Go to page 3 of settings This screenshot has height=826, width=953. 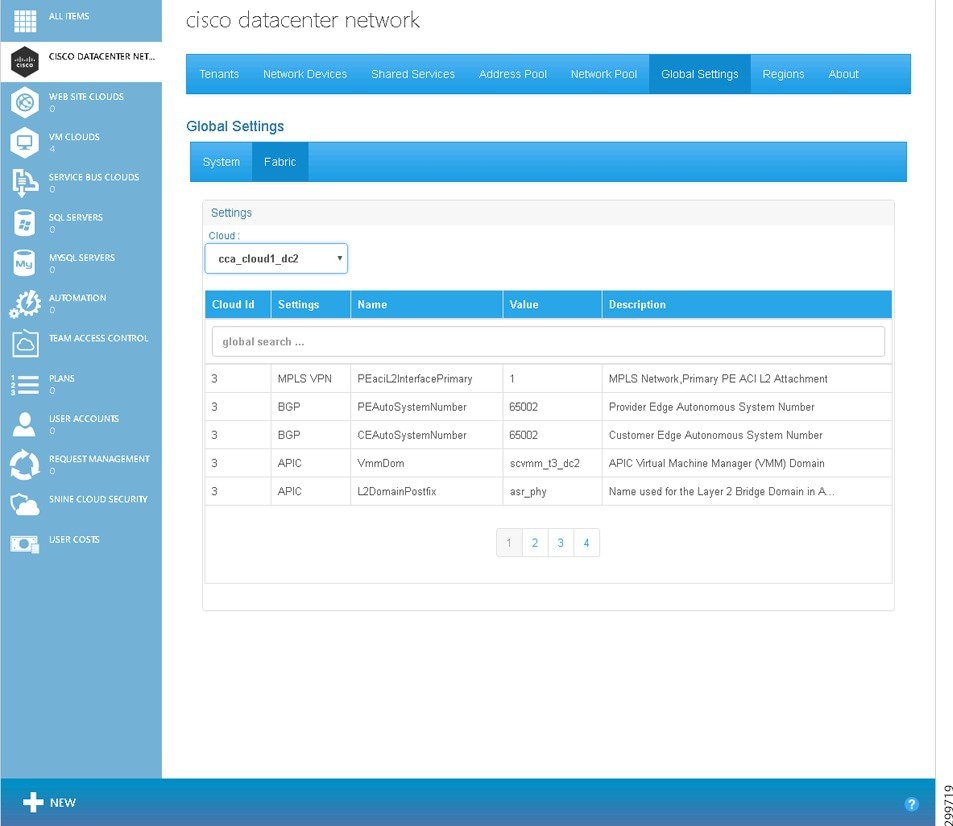coord(560,543)
